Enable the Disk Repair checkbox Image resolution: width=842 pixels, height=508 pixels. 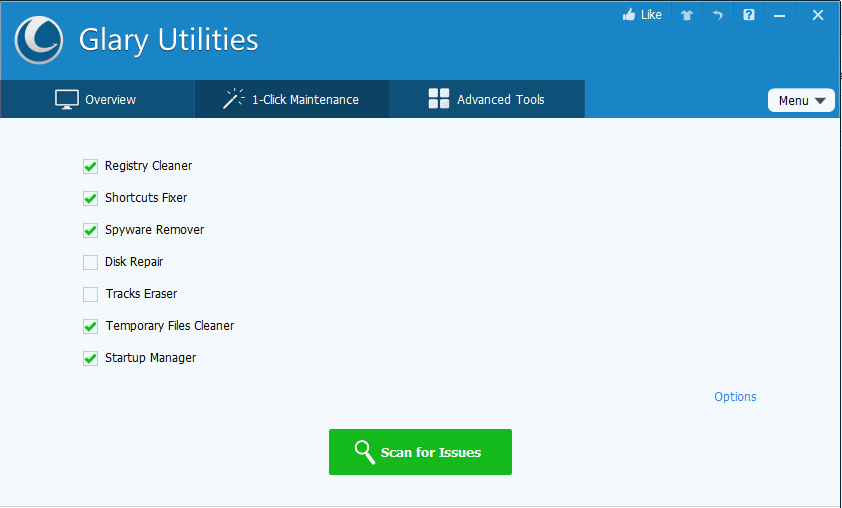click(90, 262)
